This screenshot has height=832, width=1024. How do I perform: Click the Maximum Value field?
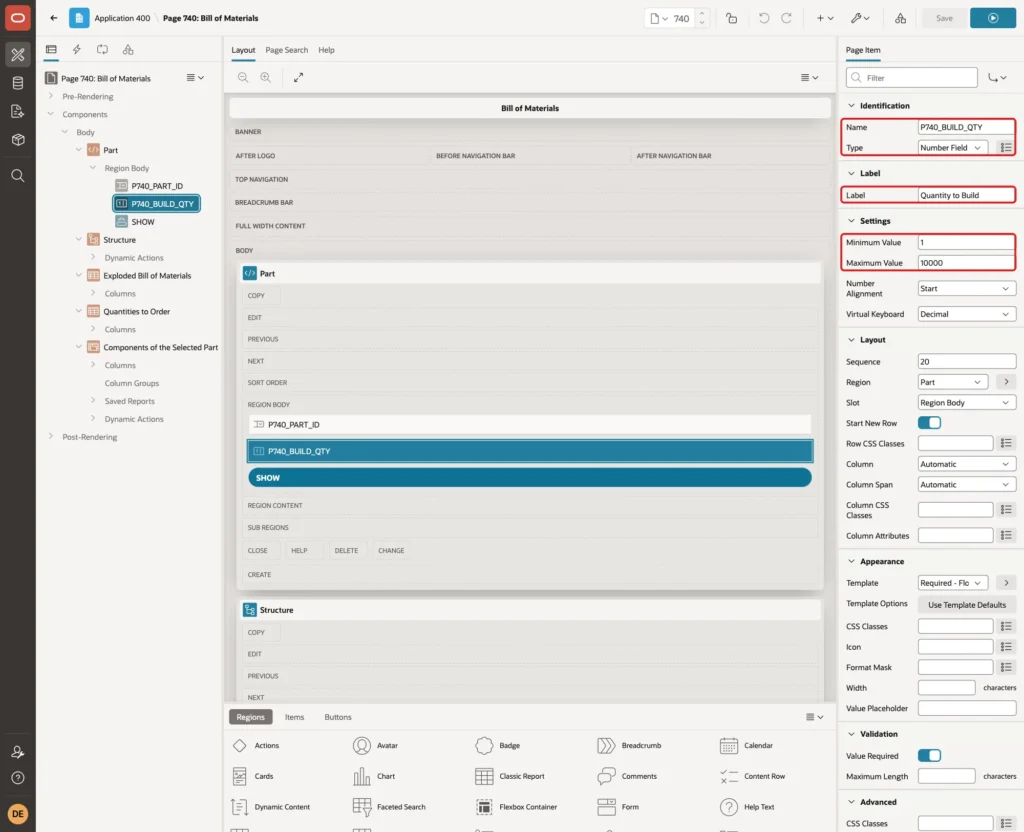click(x=965, y=263)
